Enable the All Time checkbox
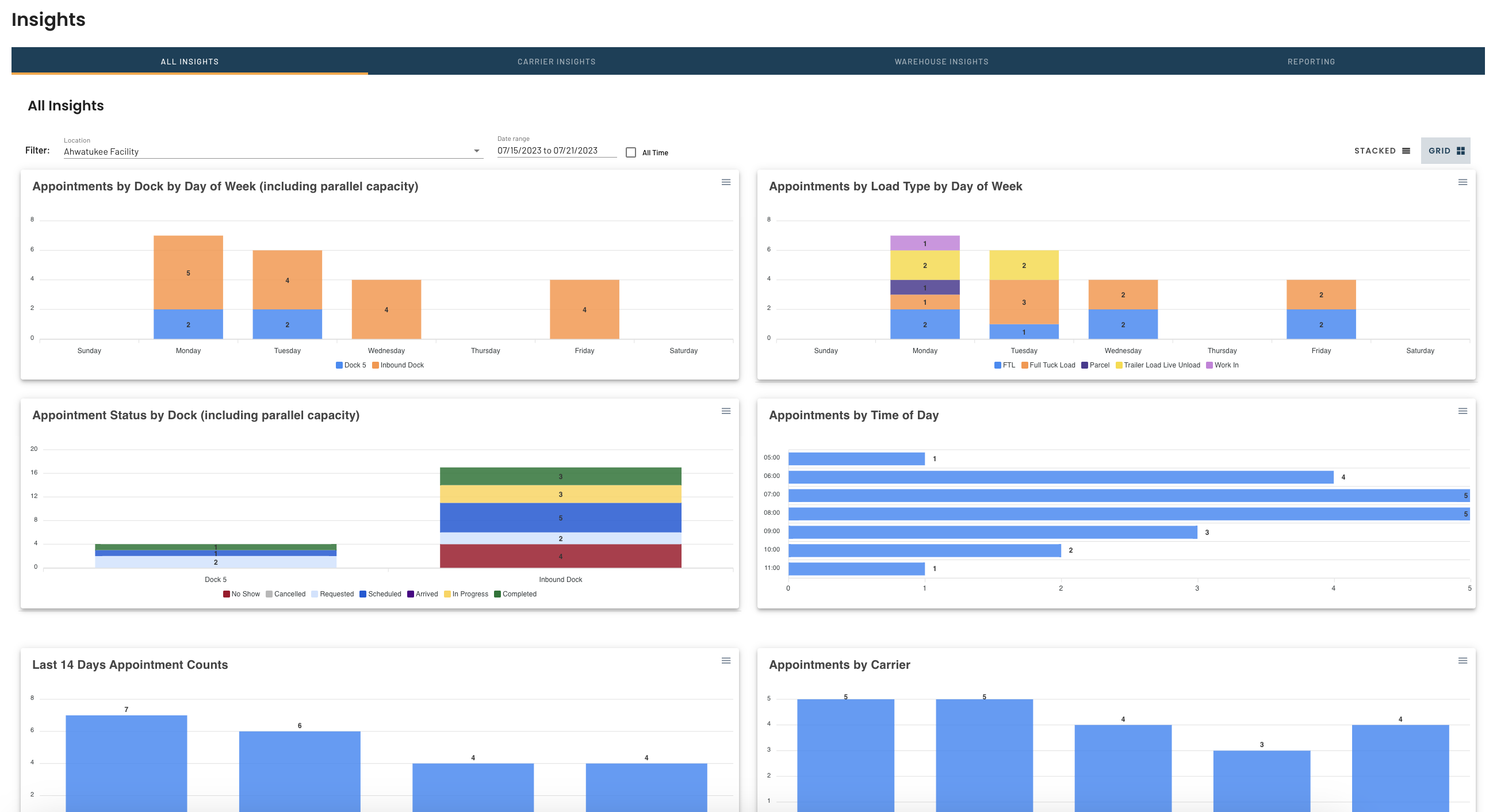Viewport: 1493px width, 812px height. [x=630, y=152]
